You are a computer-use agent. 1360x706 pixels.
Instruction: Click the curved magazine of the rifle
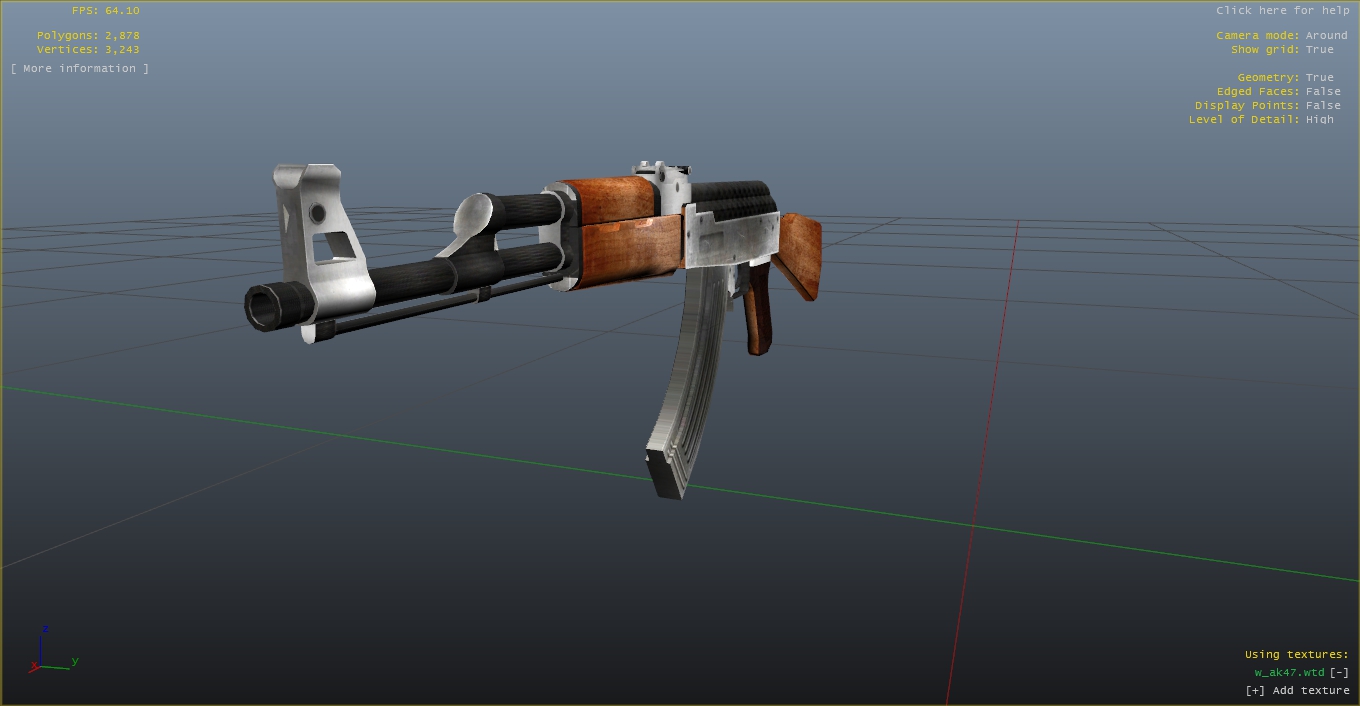tap(690, 390)
